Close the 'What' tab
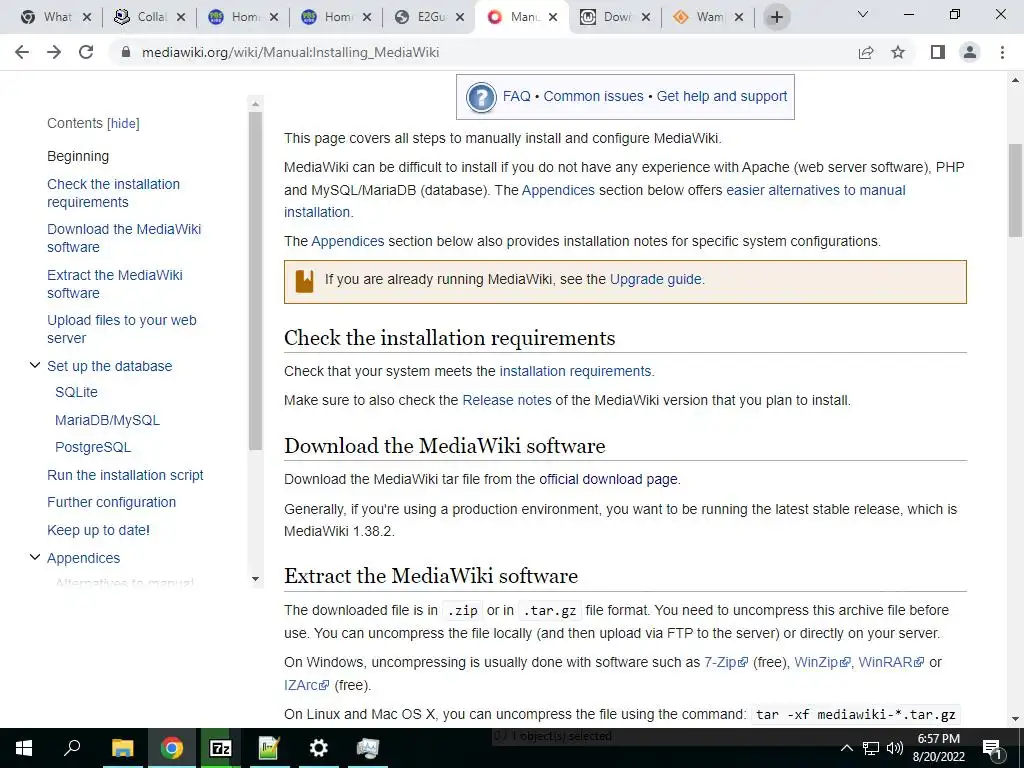 87,18
